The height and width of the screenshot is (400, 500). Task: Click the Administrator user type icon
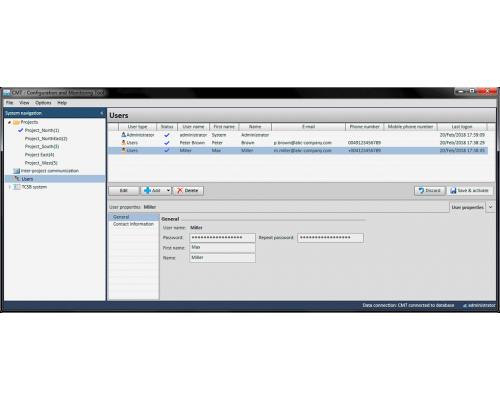pos(123,135)
